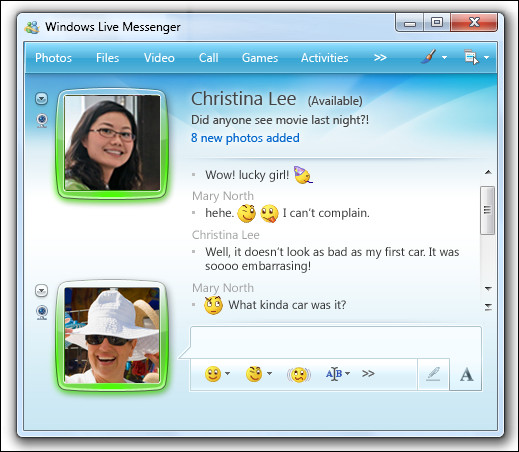Open the smiley emoticon picker
519x452 pixels.
217,374
